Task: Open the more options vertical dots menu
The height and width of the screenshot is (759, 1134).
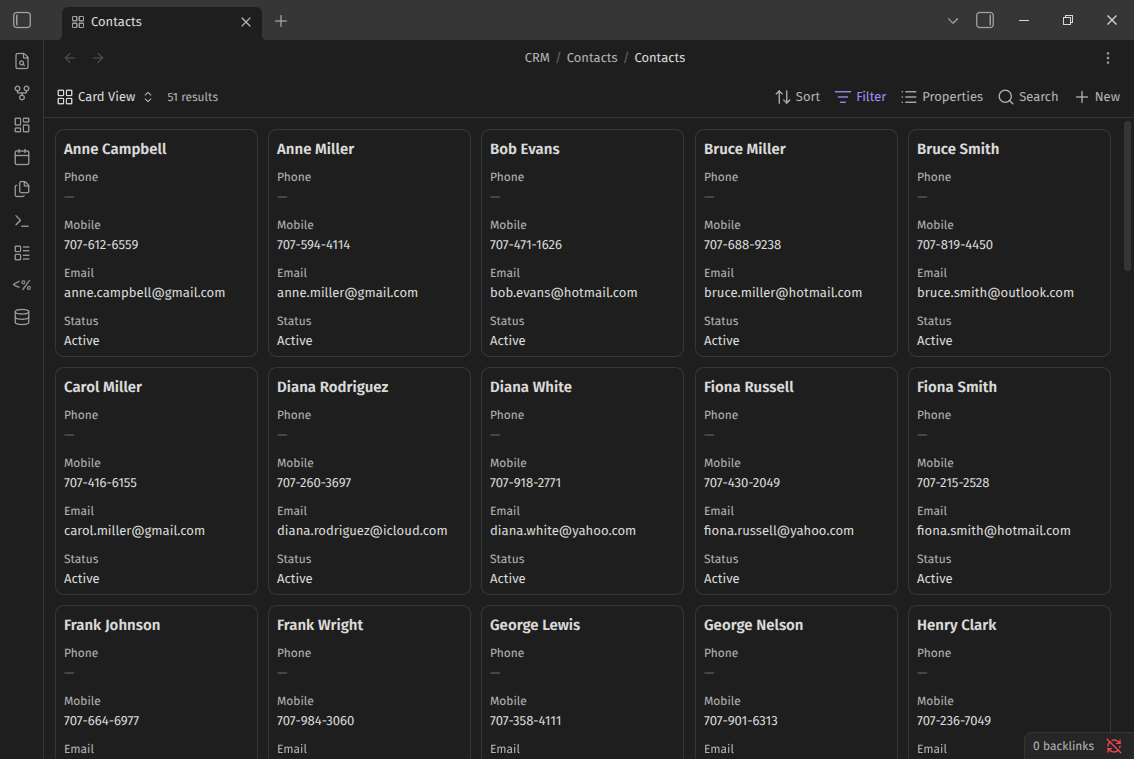Action: pos(1107,58)
